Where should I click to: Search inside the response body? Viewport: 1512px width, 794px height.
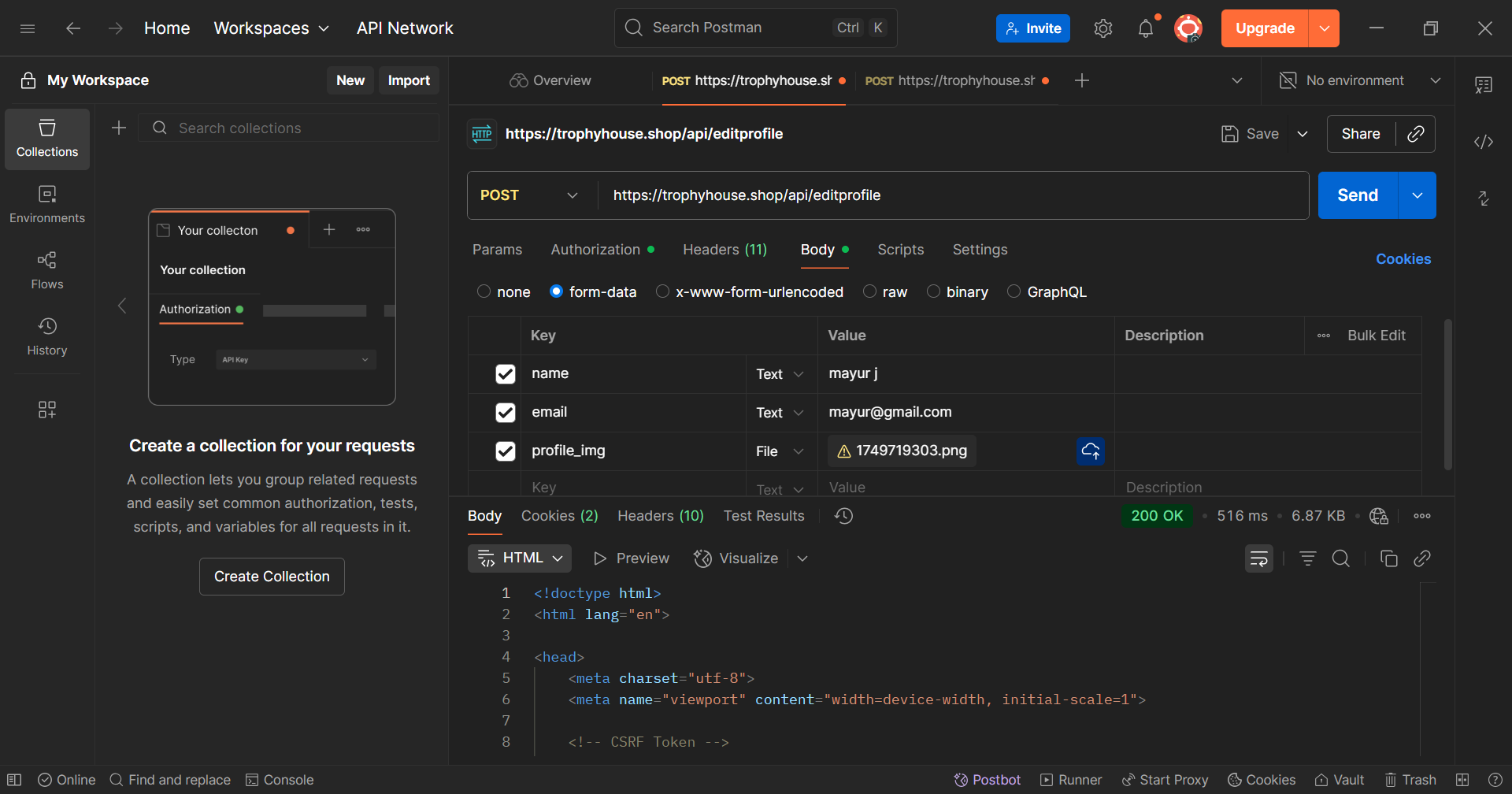tap(1341, 558)
